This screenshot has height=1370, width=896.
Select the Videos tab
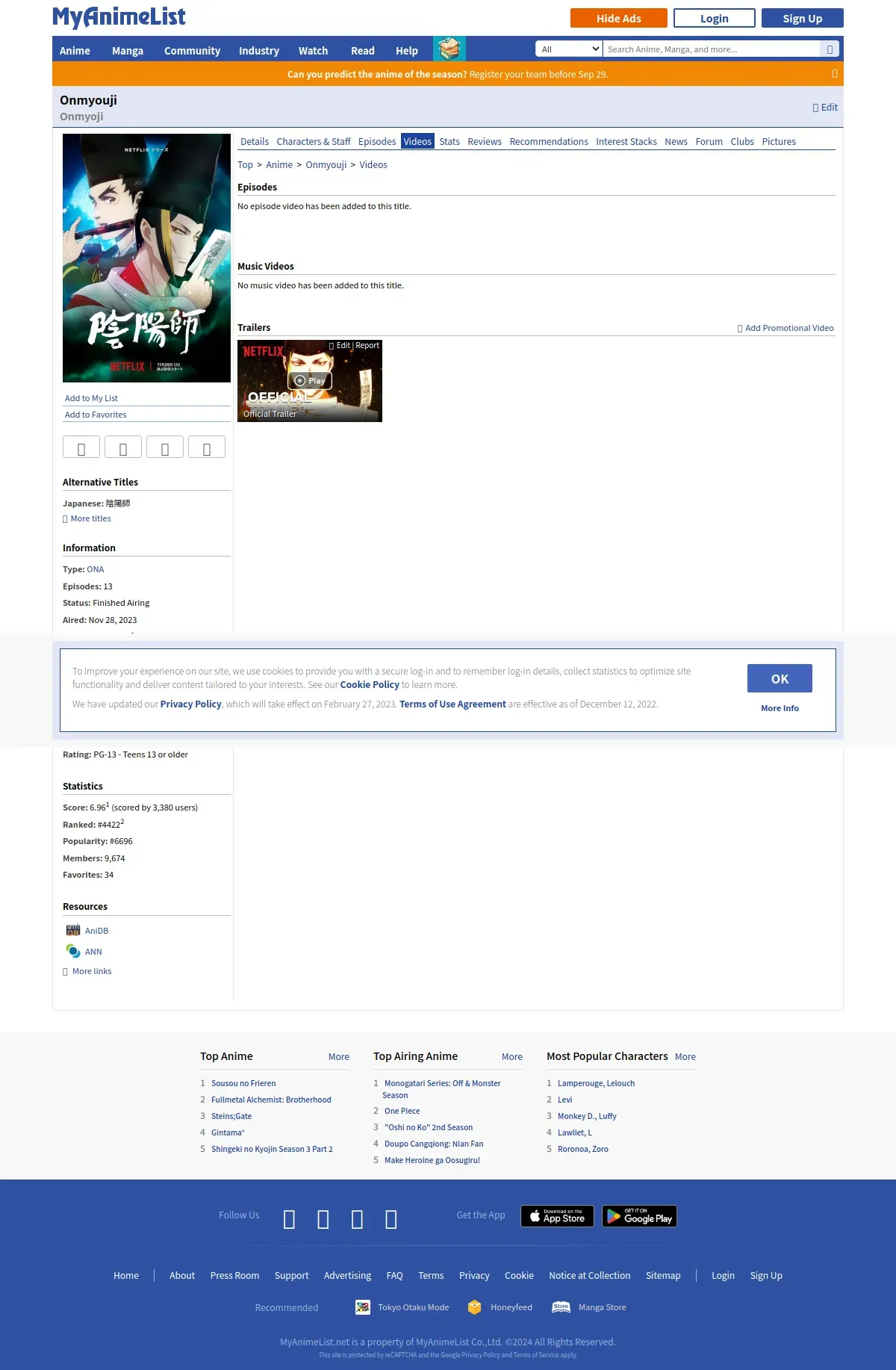point(417,141)
